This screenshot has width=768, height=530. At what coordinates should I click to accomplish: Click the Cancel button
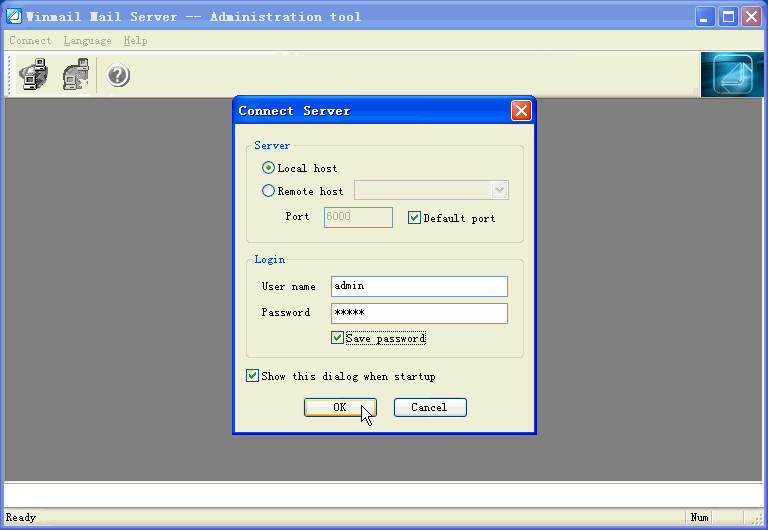430,407
